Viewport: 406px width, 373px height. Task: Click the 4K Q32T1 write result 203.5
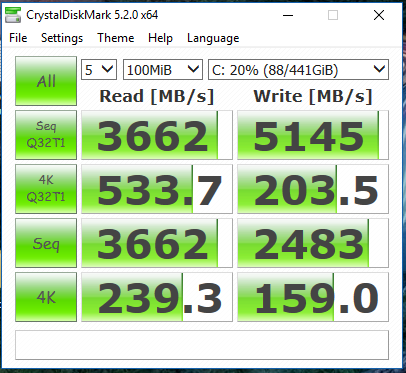pyautogui.click(x=313, y=189)
